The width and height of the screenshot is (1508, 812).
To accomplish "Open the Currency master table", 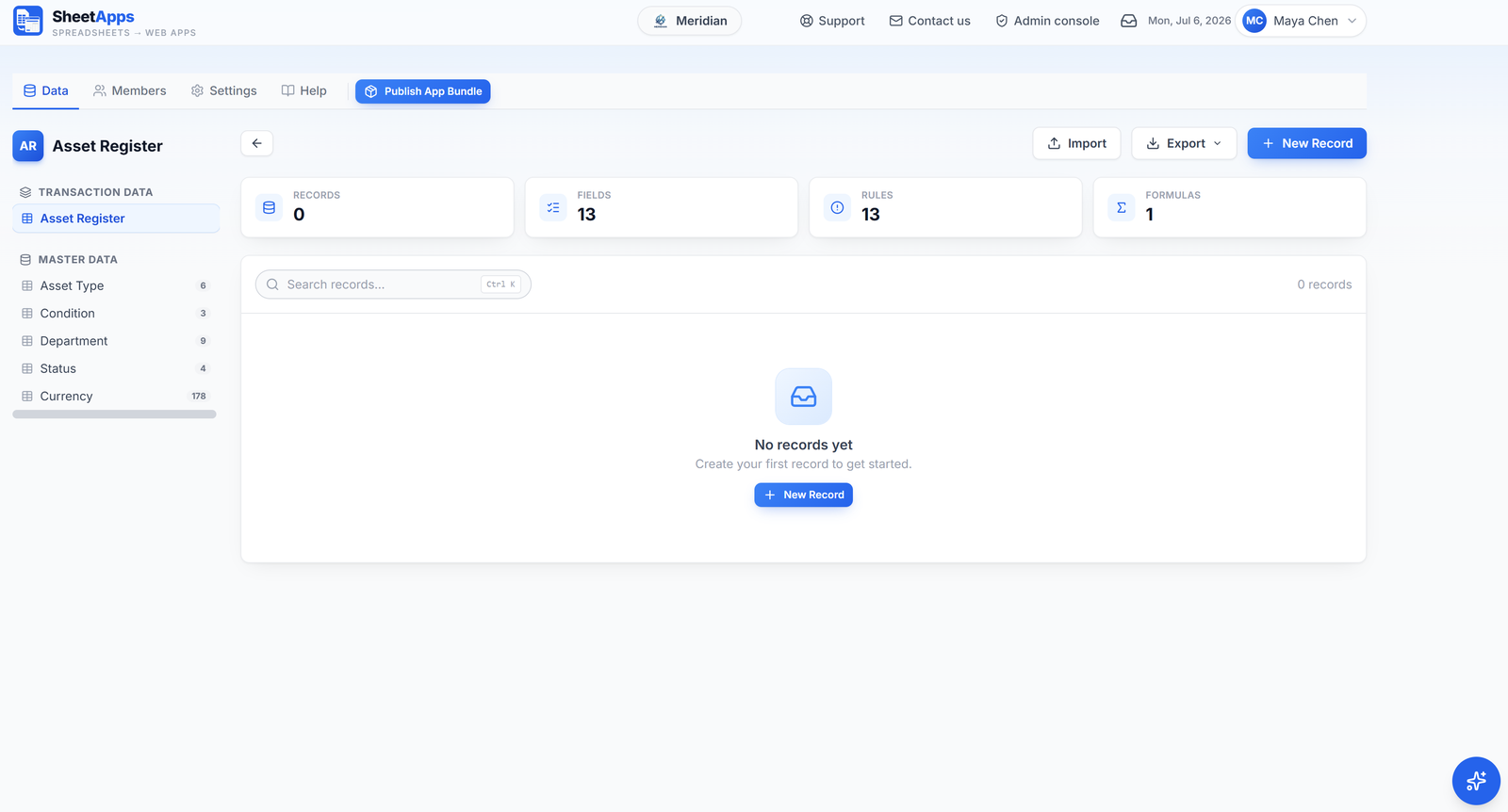I will pos(116,397).
